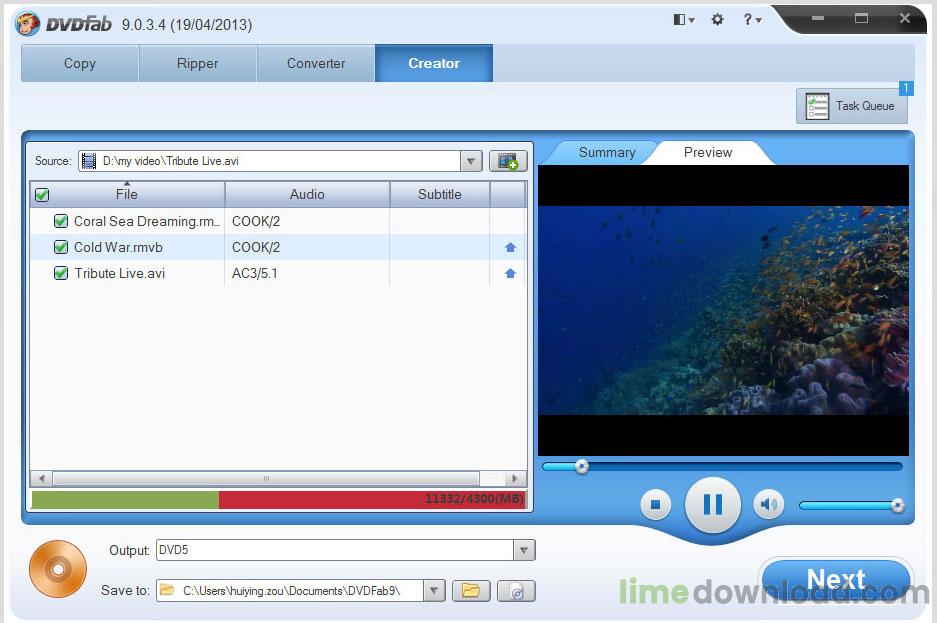The width and height of the screenshot is (937, 623).
Task: Mute the preview volume speaker
Action: 768,505
